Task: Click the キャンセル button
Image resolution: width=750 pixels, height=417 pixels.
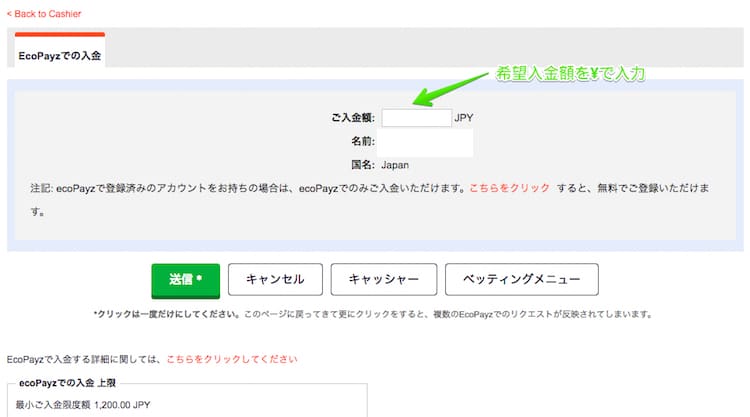Action: (275, 279)
